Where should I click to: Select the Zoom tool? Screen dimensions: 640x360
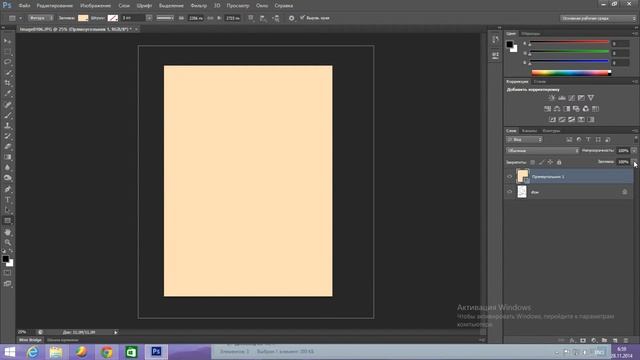[x=7, y=243]
